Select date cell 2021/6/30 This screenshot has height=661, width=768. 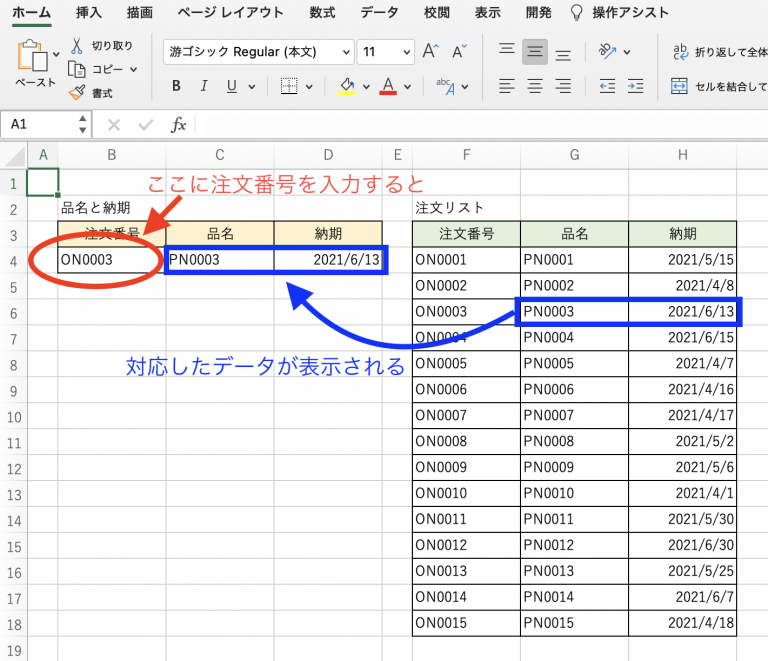coord(682,545)
